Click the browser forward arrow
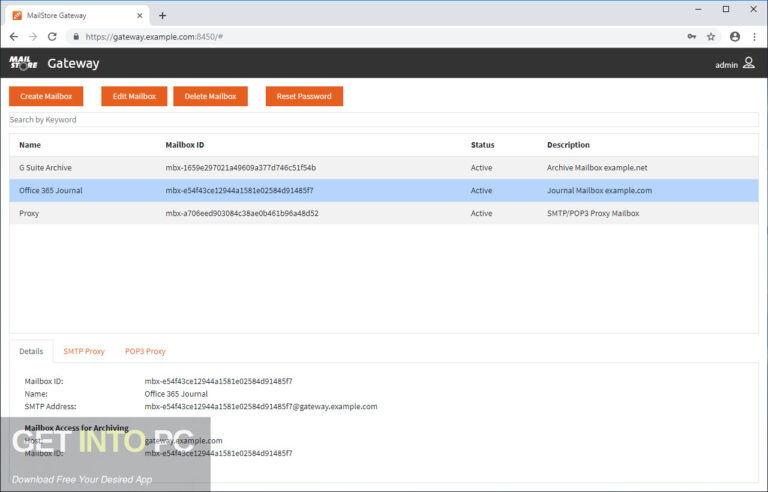 [x=33, y=37]
